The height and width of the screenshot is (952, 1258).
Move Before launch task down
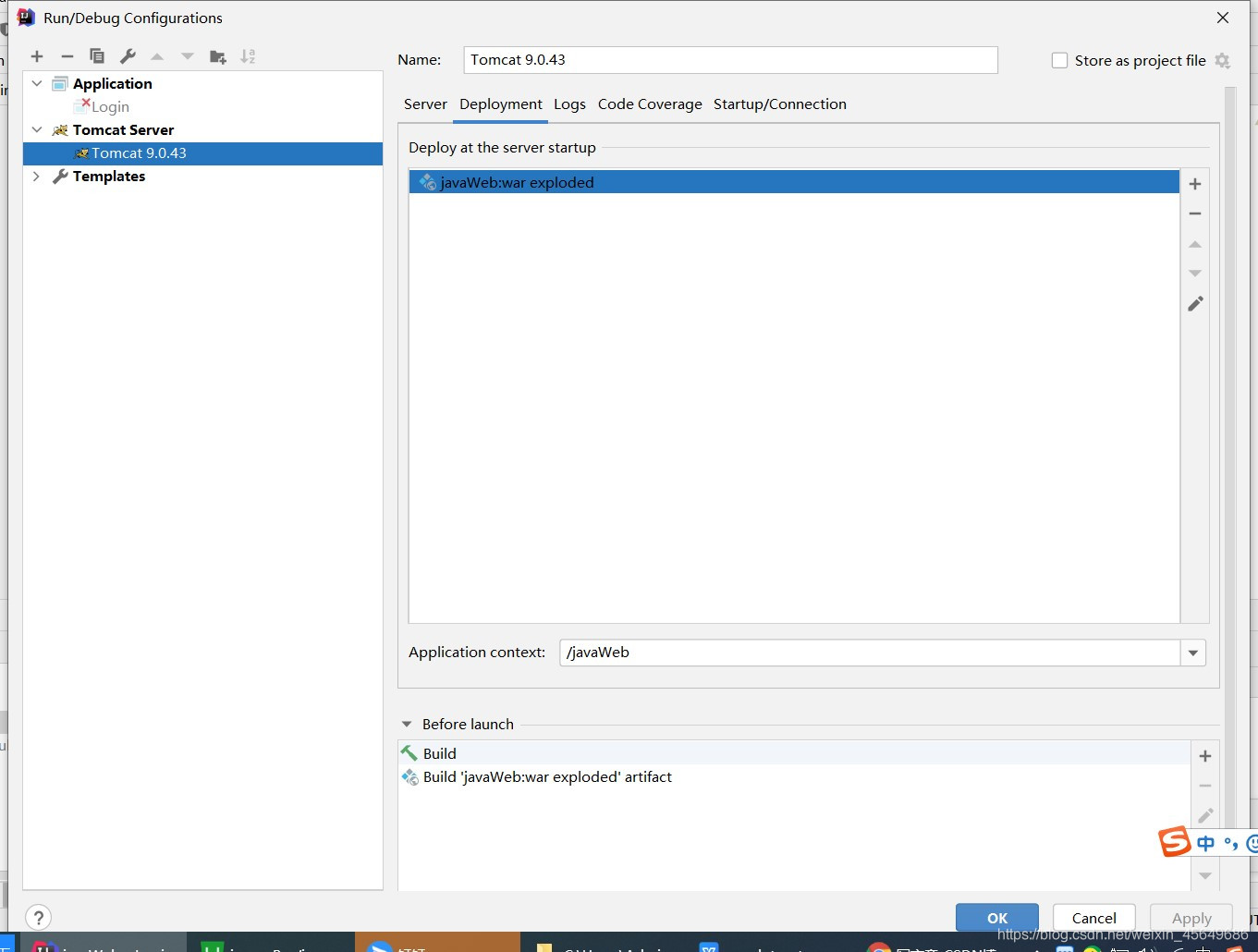(x=1205, y=875)
